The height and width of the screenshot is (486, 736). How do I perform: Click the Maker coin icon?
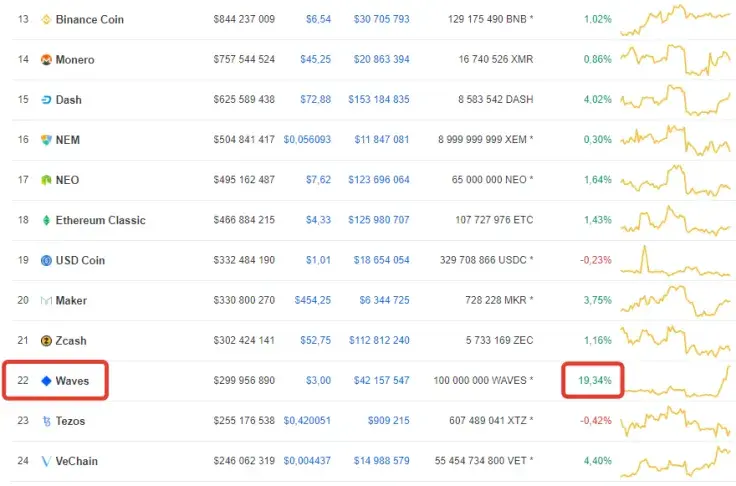pos(46,301)
